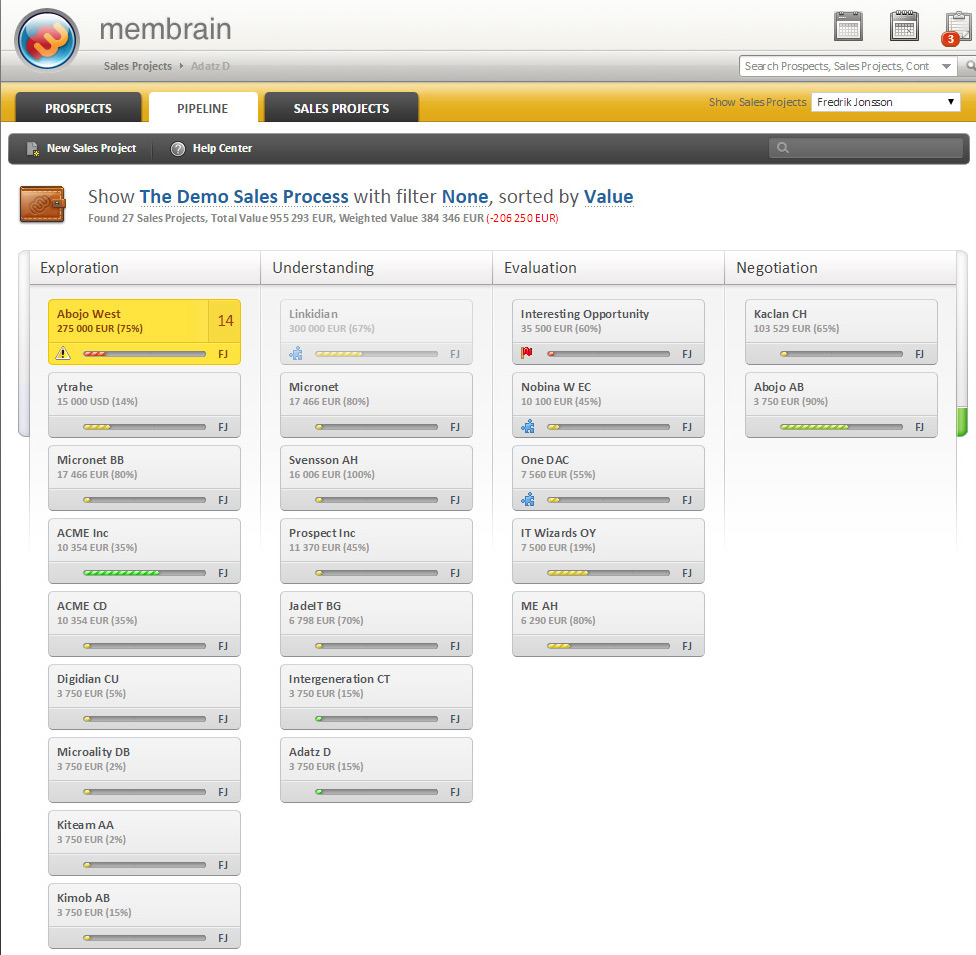Open the Digidian CU project card

144,697
